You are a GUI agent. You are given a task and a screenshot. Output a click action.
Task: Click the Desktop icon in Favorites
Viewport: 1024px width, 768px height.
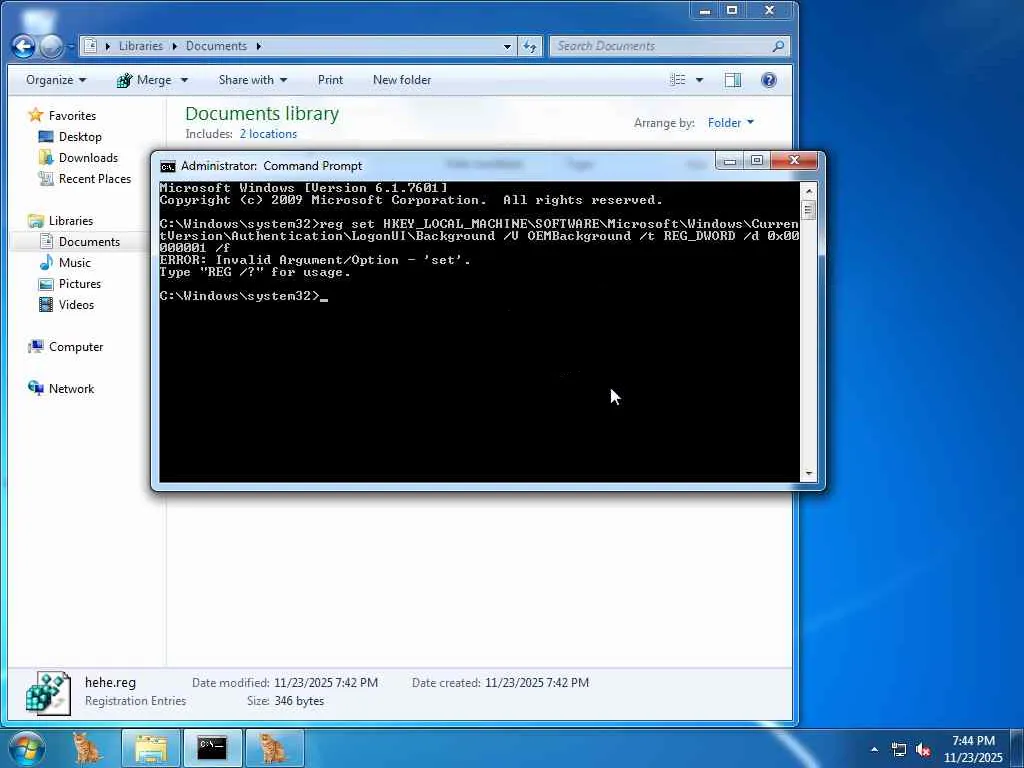(46, 136)
